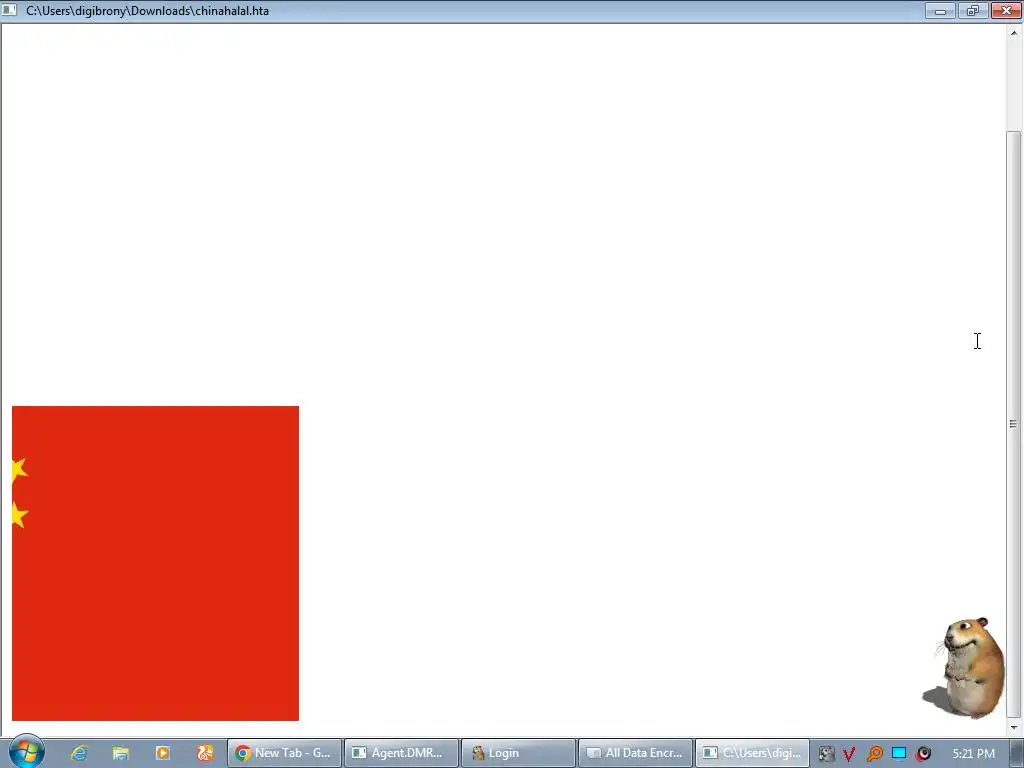
Task: Click the HTA window title bar icon
Action: point(9,10)
